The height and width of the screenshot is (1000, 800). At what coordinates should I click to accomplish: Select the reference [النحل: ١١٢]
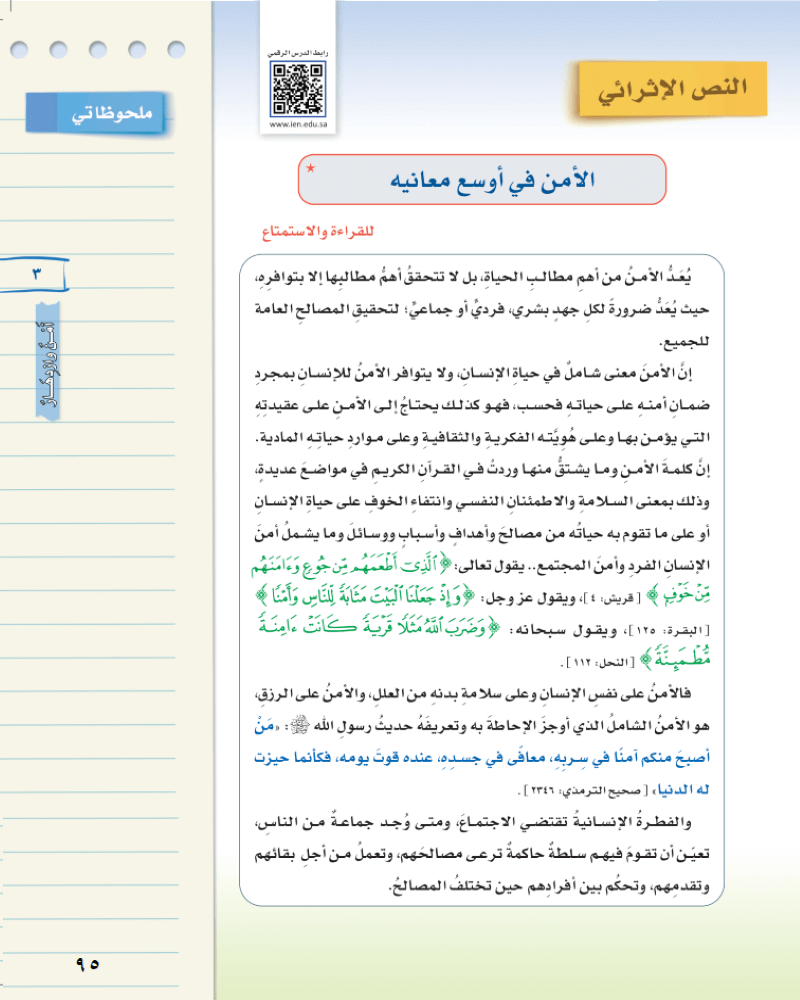(599, 663)
